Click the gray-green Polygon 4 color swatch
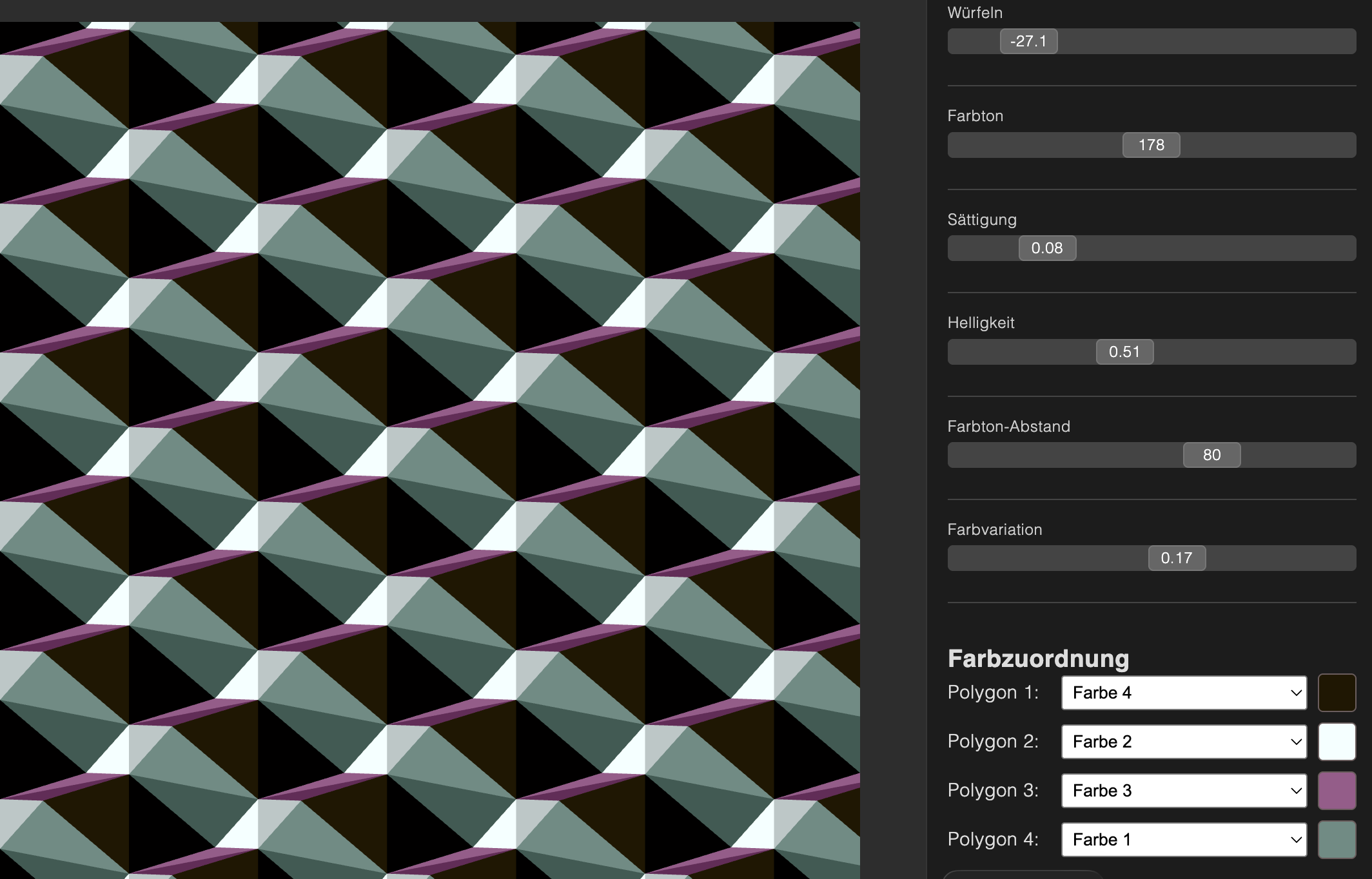 click(x=1337, y=840)
